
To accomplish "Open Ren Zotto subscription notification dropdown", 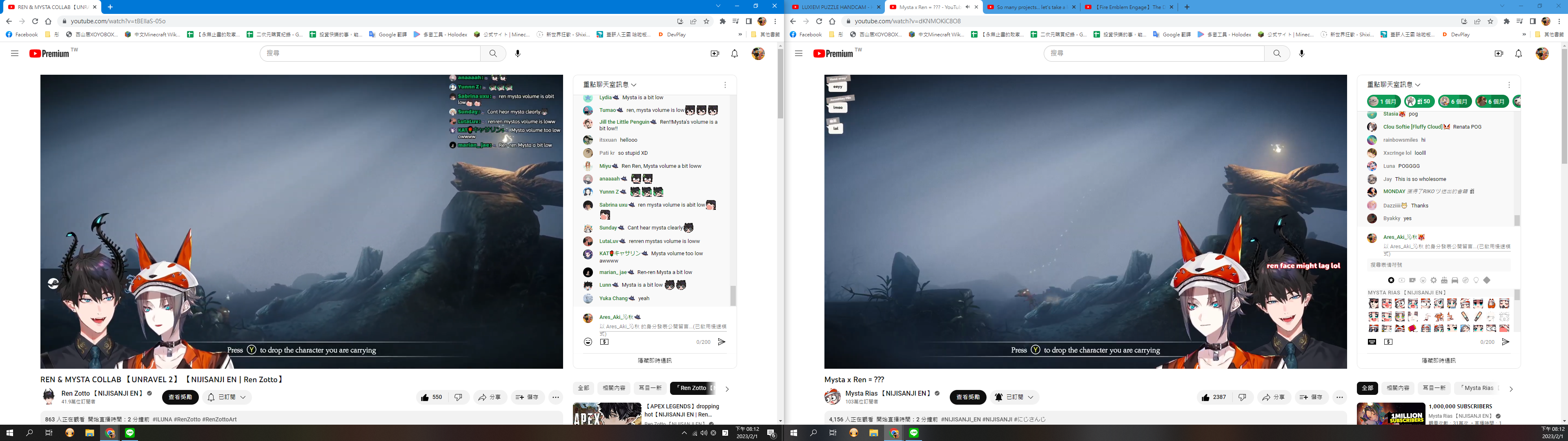I will [227, 397].
